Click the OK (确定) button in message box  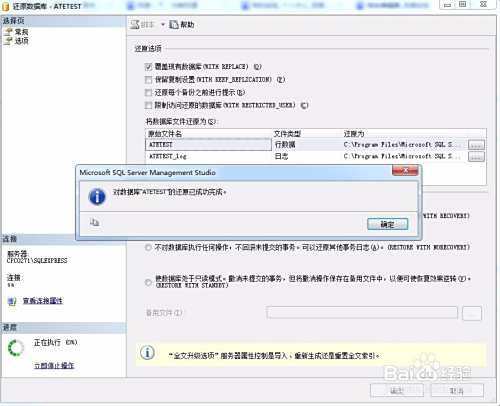tap(387, 224)
